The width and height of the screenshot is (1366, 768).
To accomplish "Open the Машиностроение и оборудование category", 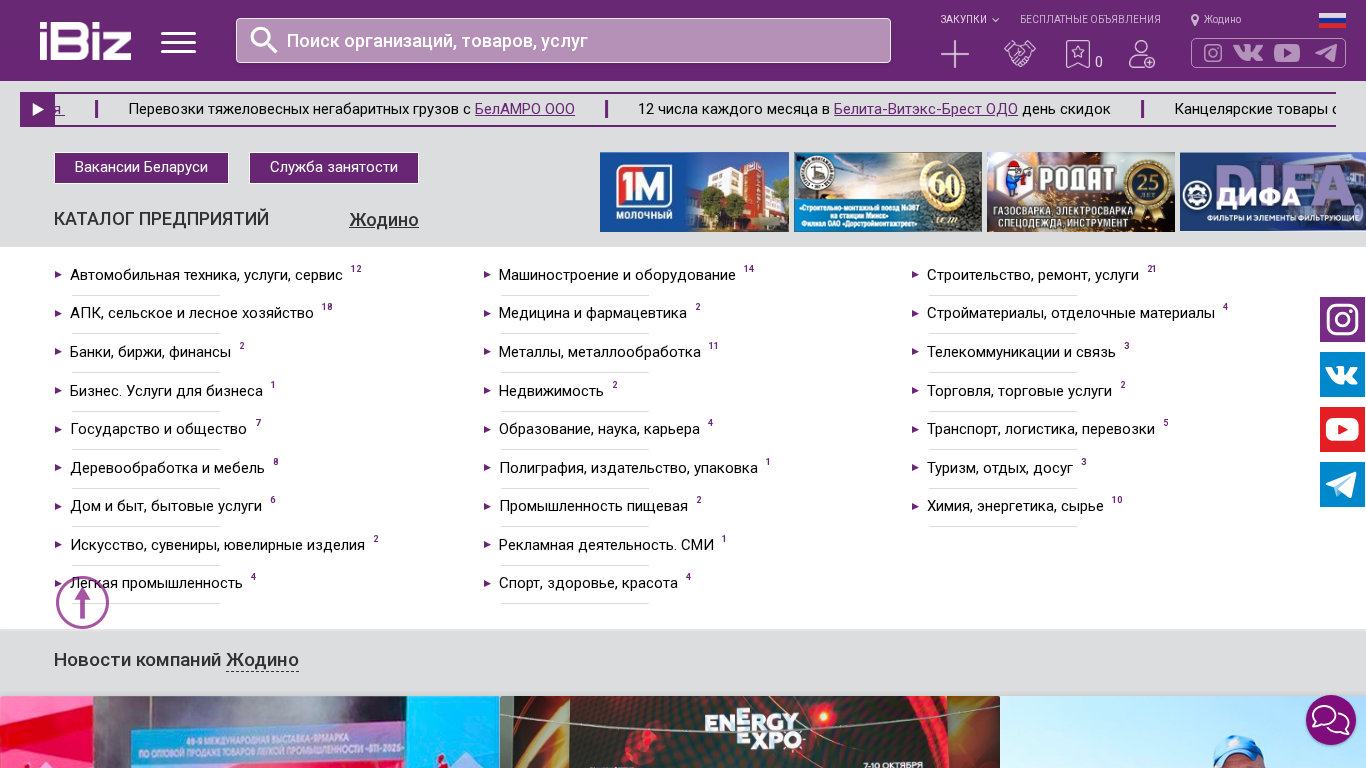I will coord(617,275).
